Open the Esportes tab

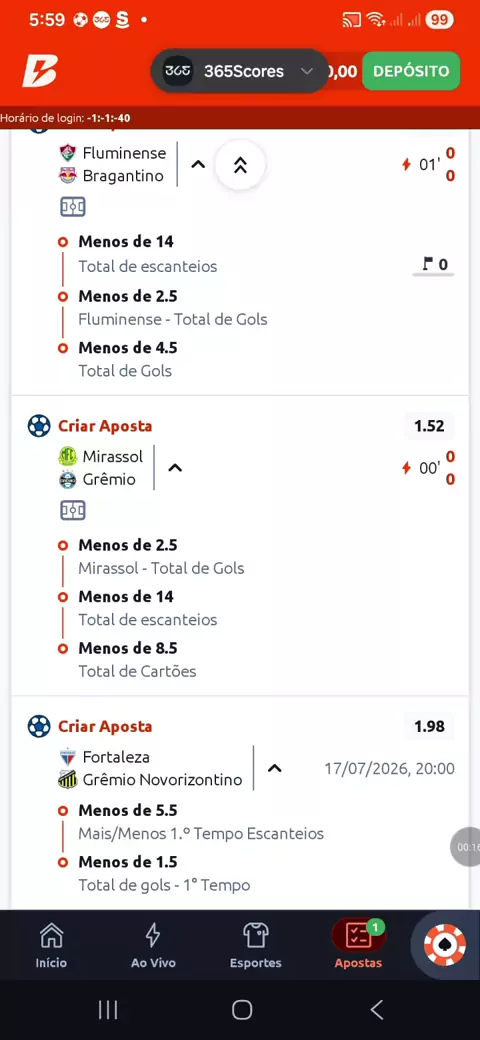[x=255, y=946]
